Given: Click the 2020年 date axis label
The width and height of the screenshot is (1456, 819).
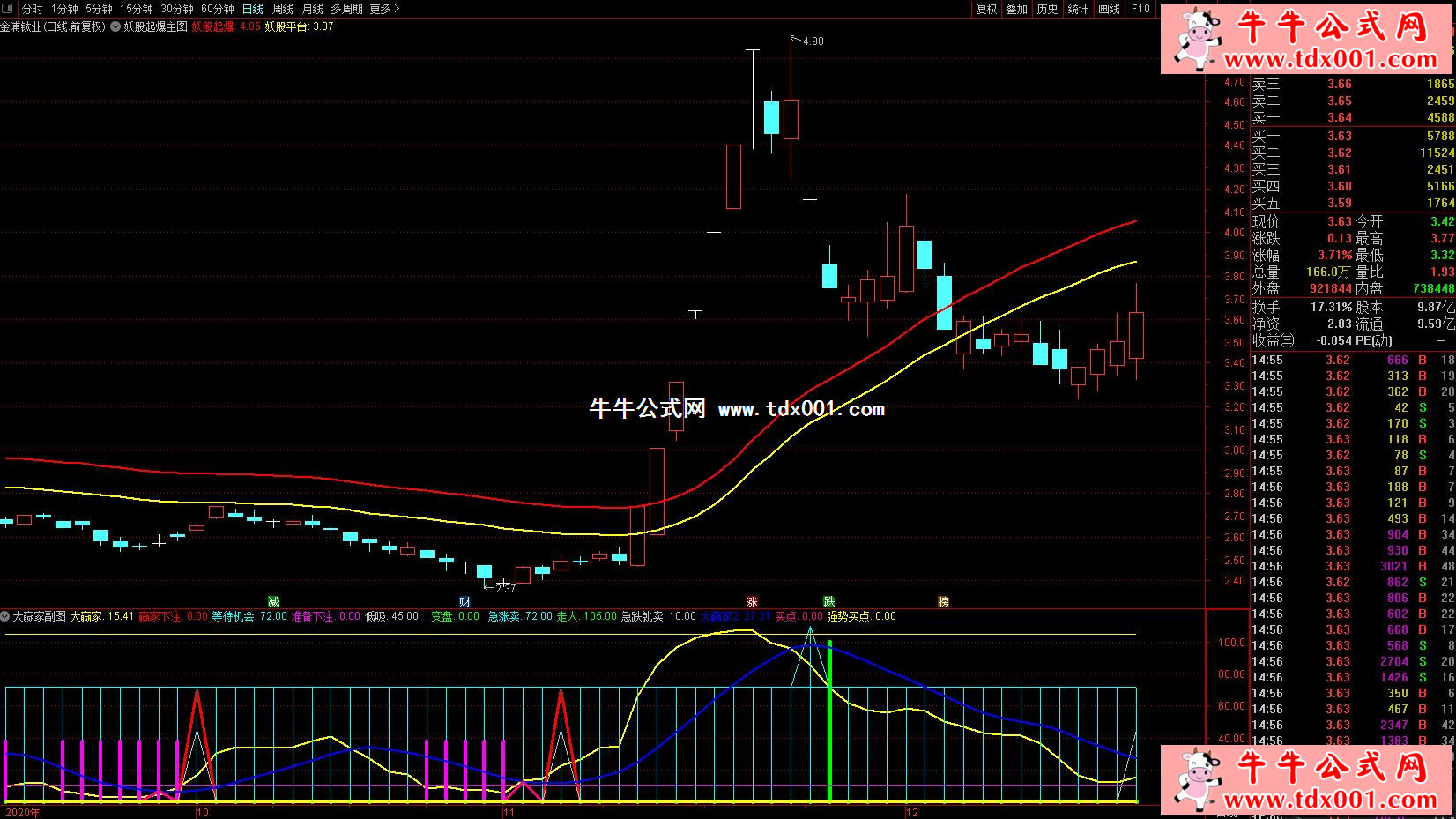Looking at the screenshot, I should click(23, 812).
